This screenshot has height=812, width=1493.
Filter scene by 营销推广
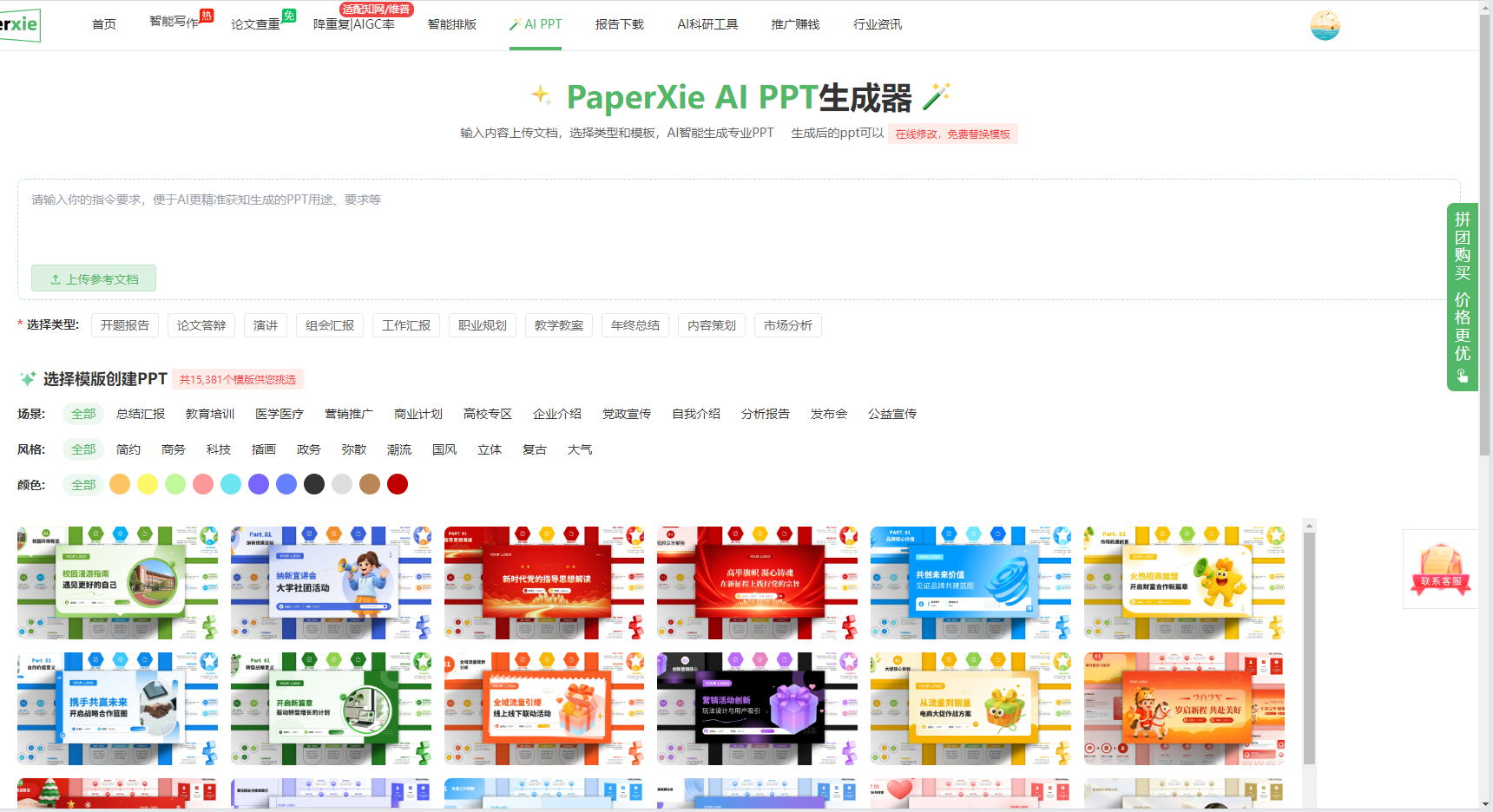tap(349, 414)
